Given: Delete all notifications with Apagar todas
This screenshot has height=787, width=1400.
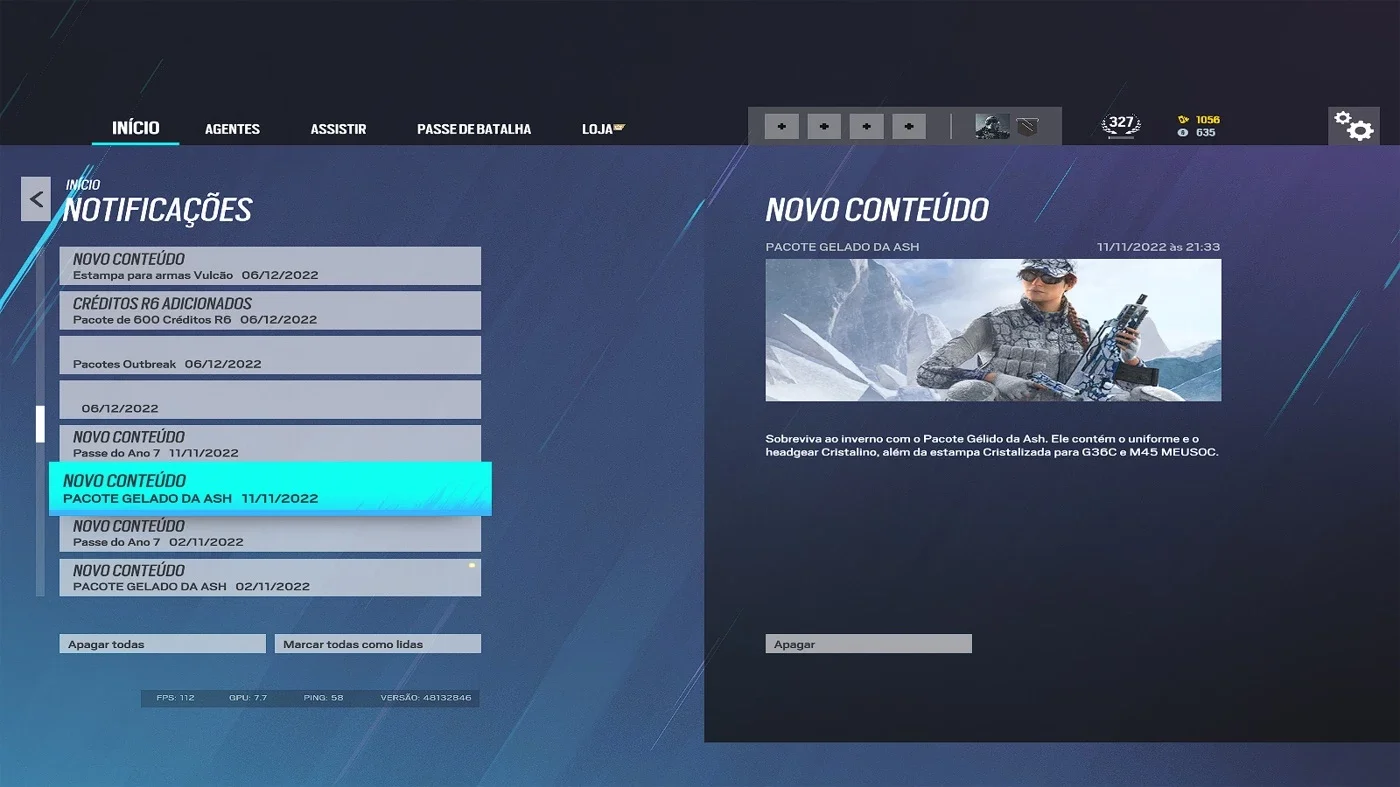Looking at the screenshot, I should [x=163, y=644].
